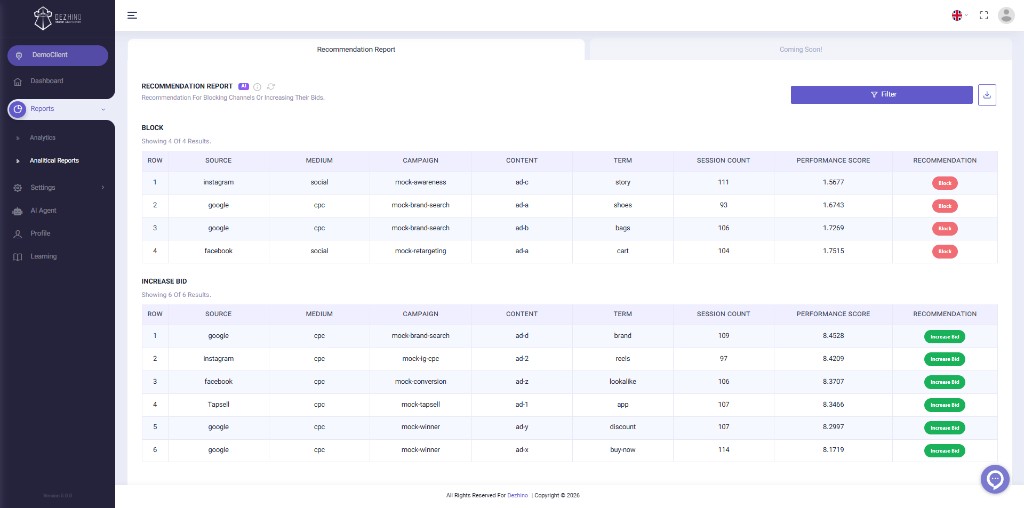The height and width of the screenshot is (508, 1024).
Task: Click the info icon beside report title
Action: click(x=257, y=86)
